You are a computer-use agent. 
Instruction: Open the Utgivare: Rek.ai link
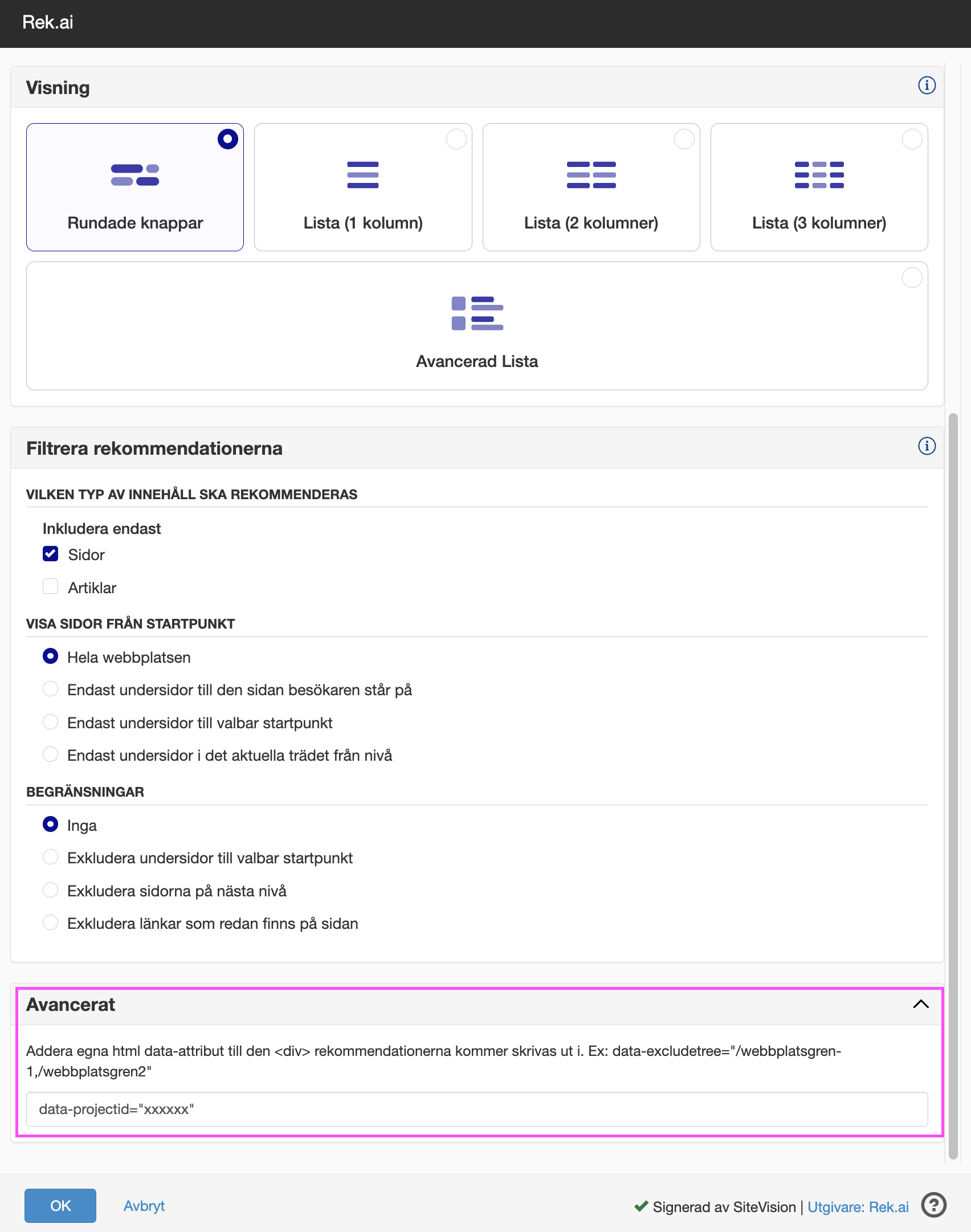tap(858, 1207)
